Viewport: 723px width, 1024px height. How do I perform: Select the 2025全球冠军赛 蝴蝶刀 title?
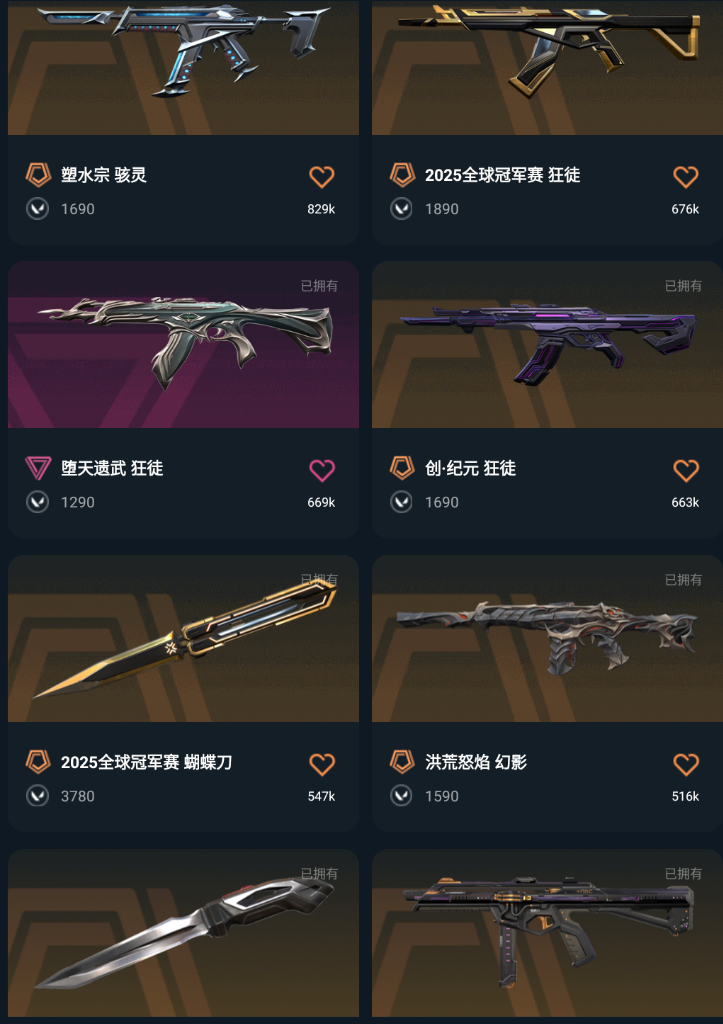tap(146, 762)
